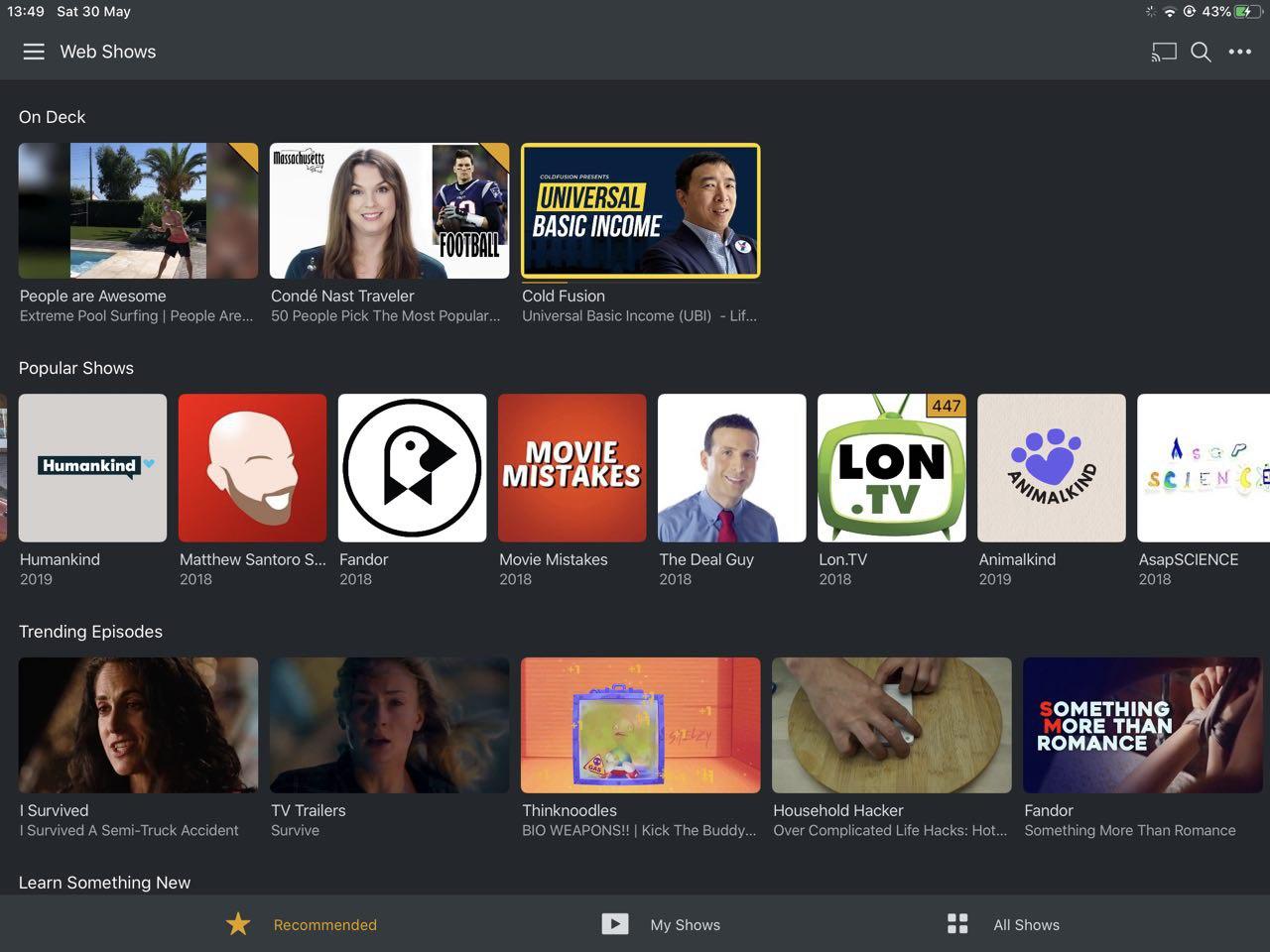Open the Movie Mistakes show poster

tap(572, 468)
